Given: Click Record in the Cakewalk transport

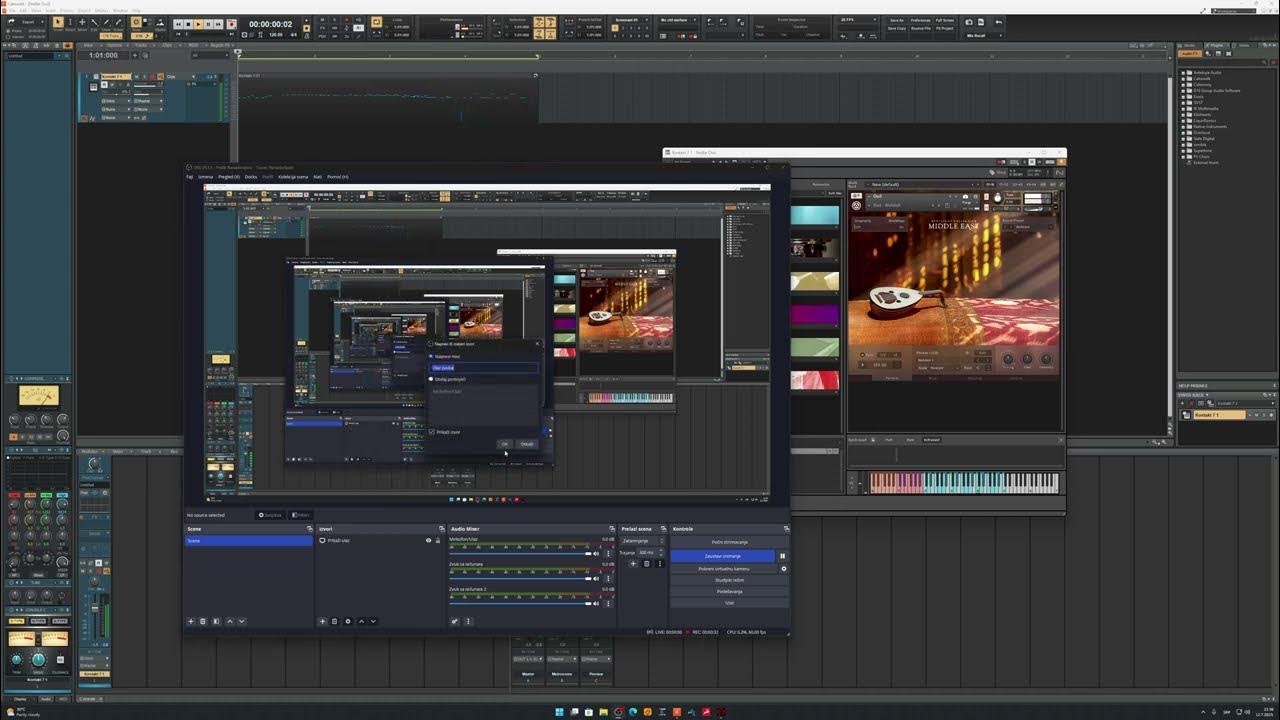Looking at the screenshot, I should pyautogui.click(x=231, y=23).
